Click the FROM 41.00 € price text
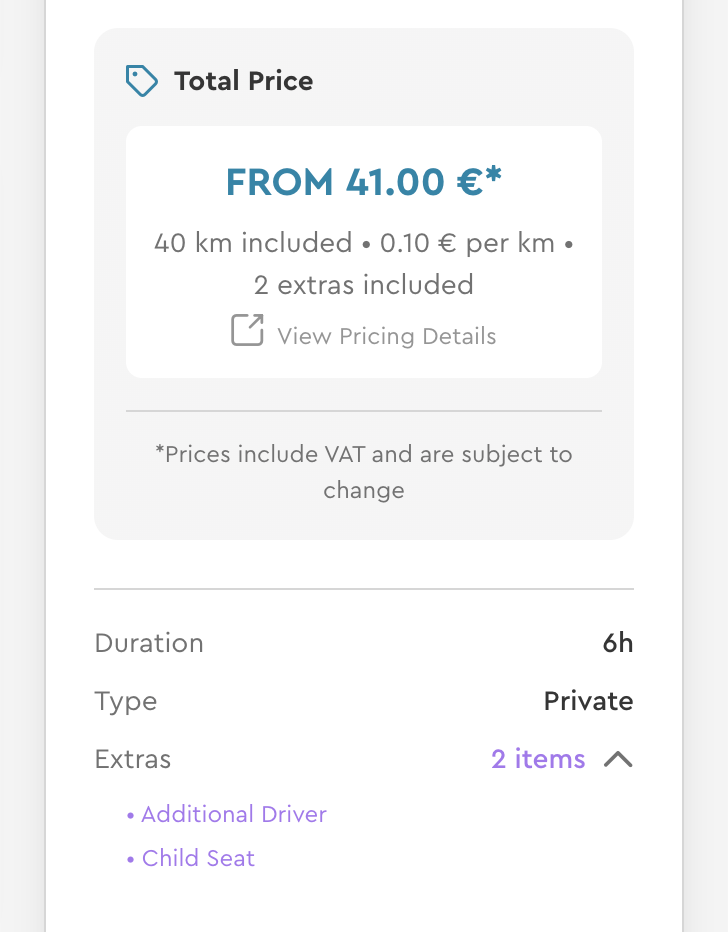Screen dimensions: 728x932 pos(363,182)
